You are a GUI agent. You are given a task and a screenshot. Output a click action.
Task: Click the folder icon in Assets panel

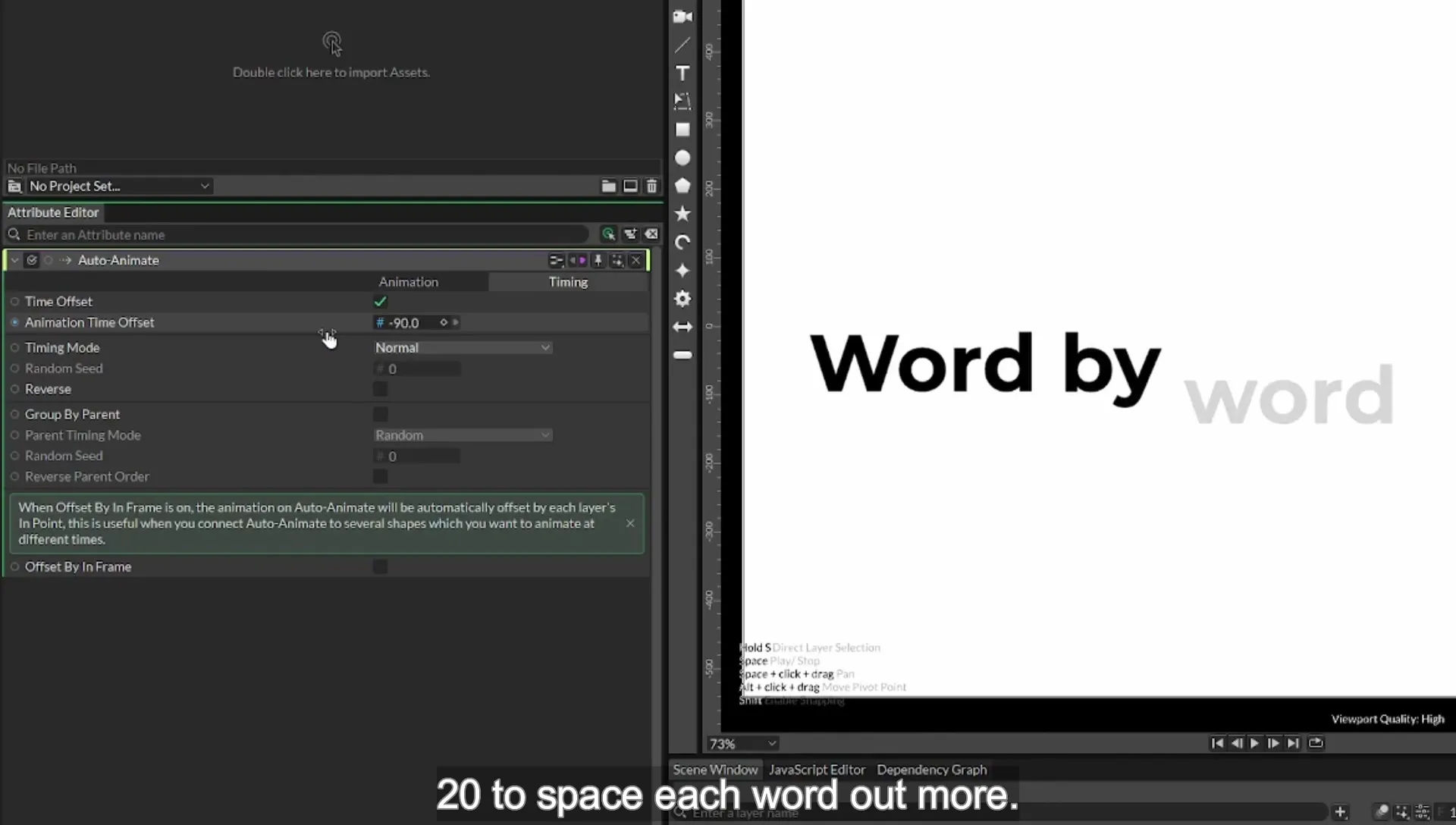point(608,186)
